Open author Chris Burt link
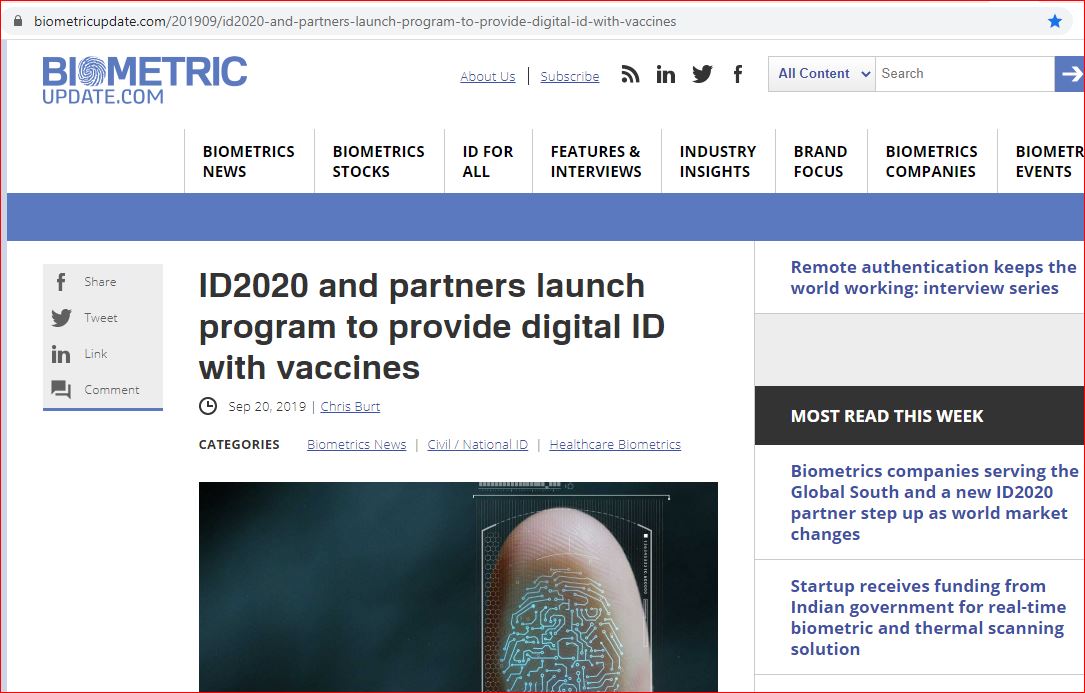1085x693 pixels. point(350,406)
